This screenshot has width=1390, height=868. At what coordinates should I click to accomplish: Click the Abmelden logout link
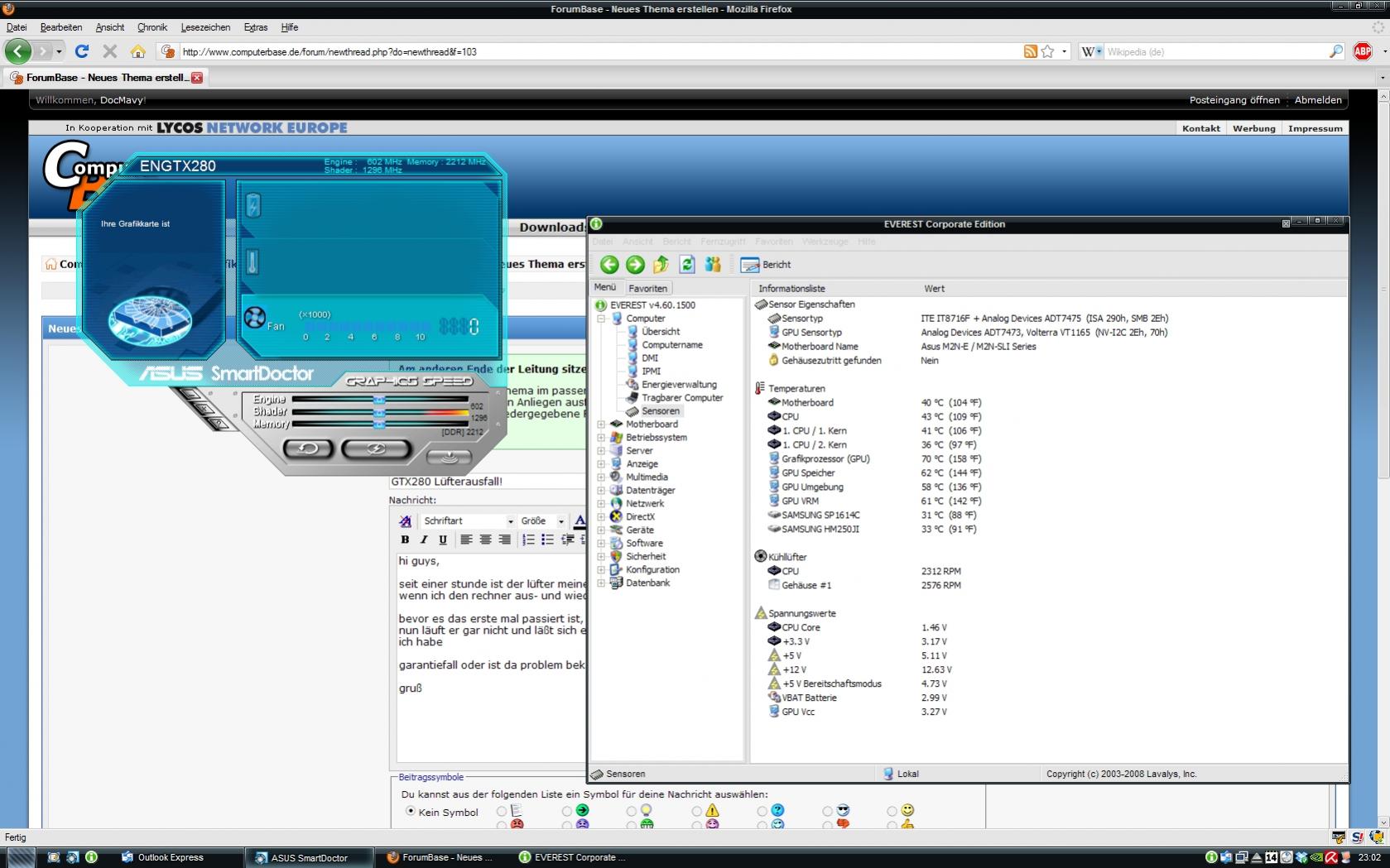click(x=1318, y=100)
